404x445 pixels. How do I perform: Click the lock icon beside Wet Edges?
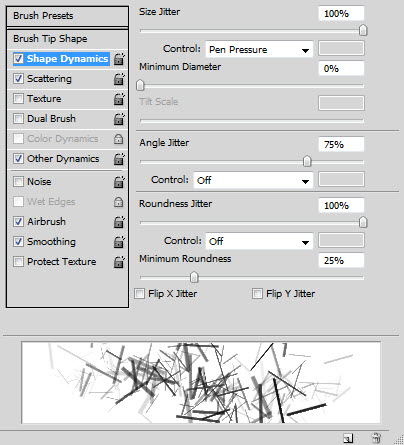point(118,202)
